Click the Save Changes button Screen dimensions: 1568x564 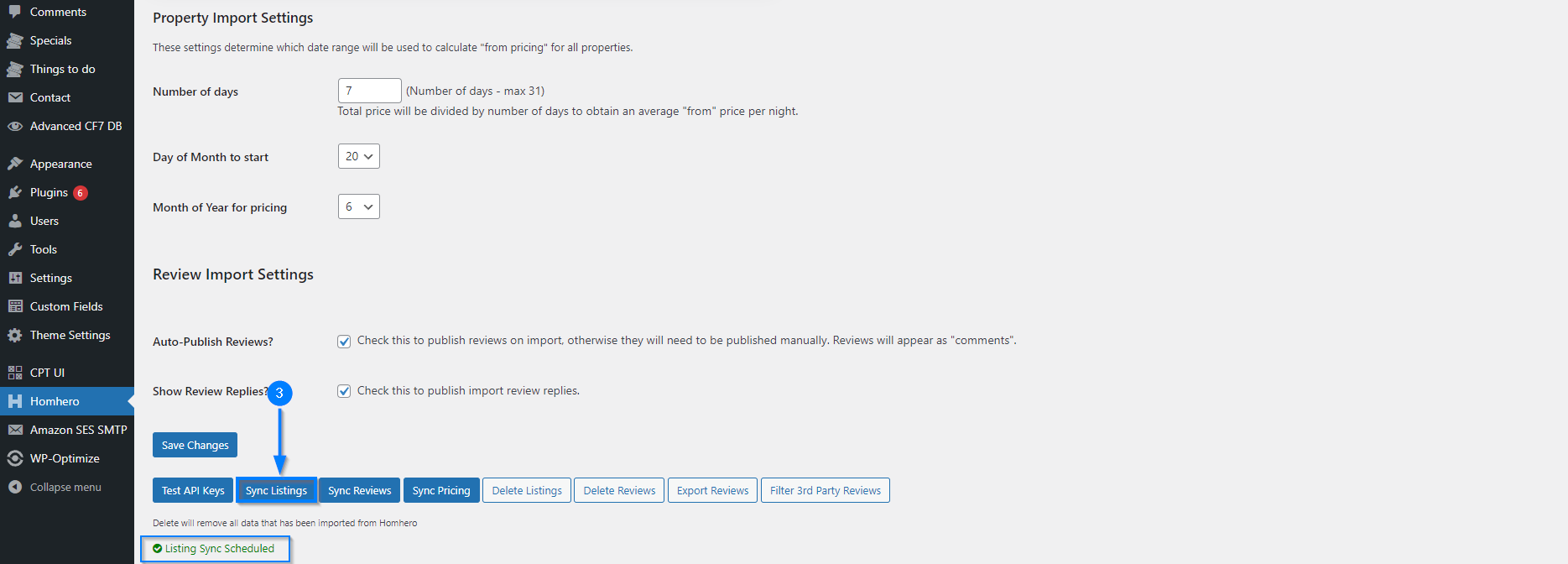pos(195,445)
